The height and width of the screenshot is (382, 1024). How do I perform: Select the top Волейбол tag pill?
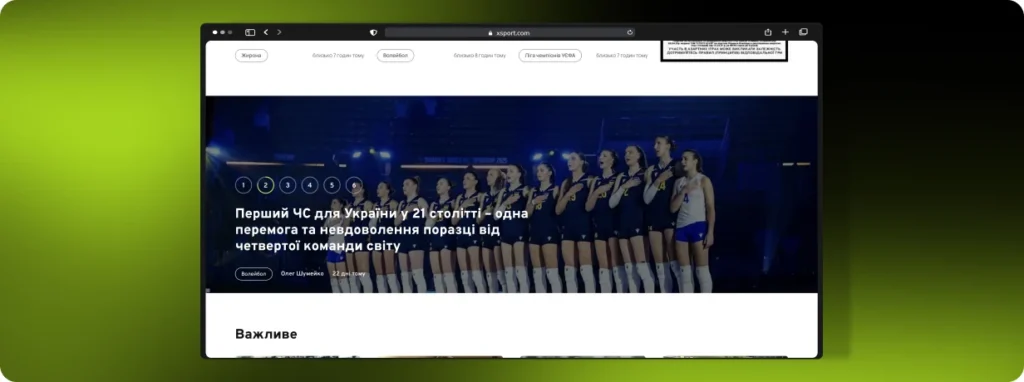pos(395,56)
